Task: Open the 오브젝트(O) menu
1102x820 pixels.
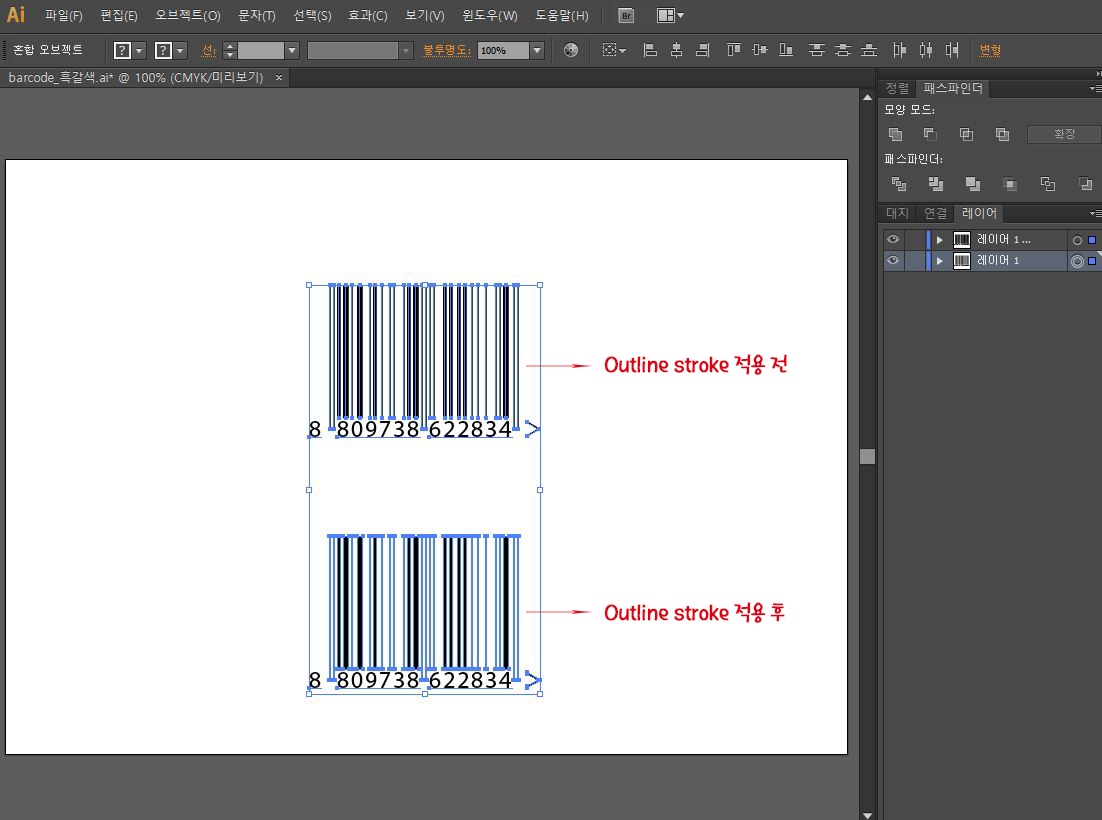Action: coord(188,15)
